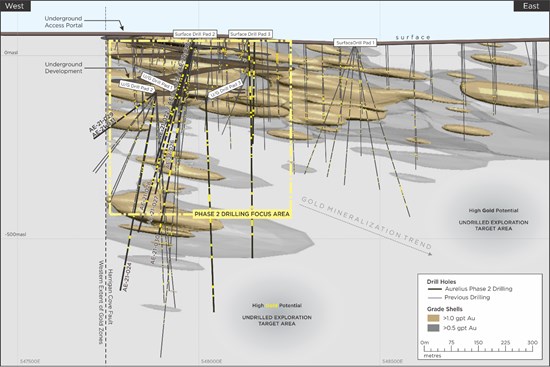Click the 150 mark on scale bar
The image size is (550, 367).
pyautogui.click(x=478, y=342)
